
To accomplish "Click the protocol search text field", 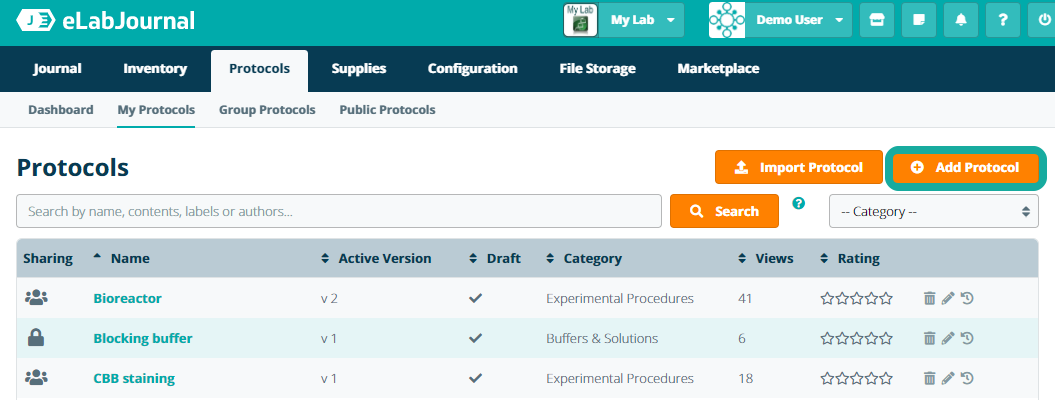I will (338, 212).
